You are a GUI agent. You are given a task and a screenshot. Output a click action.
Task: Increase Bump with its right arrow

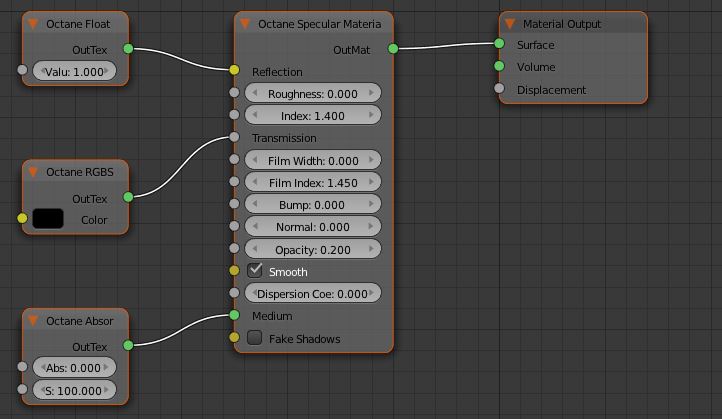pyautogui.click(x=371, y=204)
